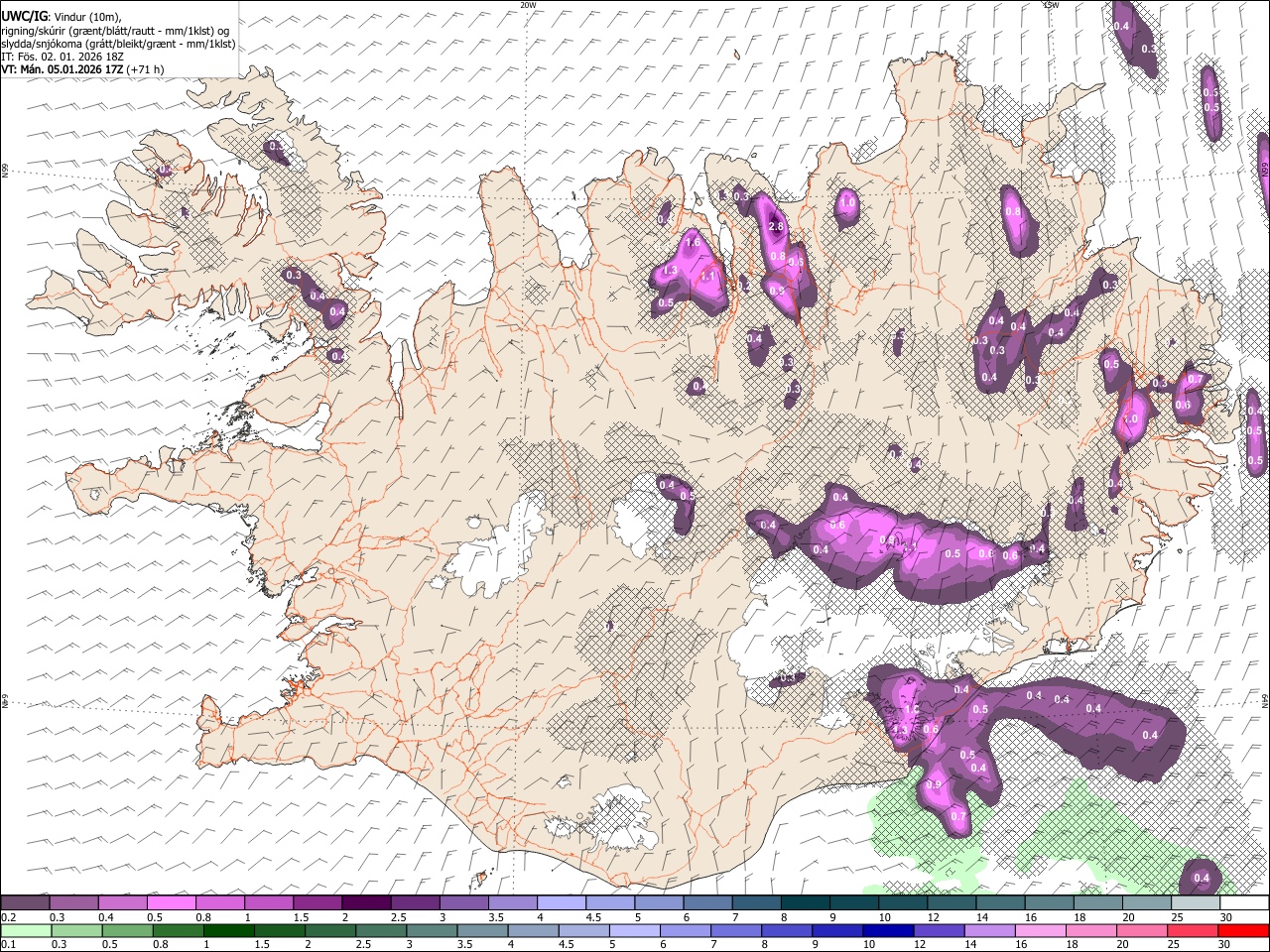Select the white 30 swatch in top legend row

click(1244, 903)
